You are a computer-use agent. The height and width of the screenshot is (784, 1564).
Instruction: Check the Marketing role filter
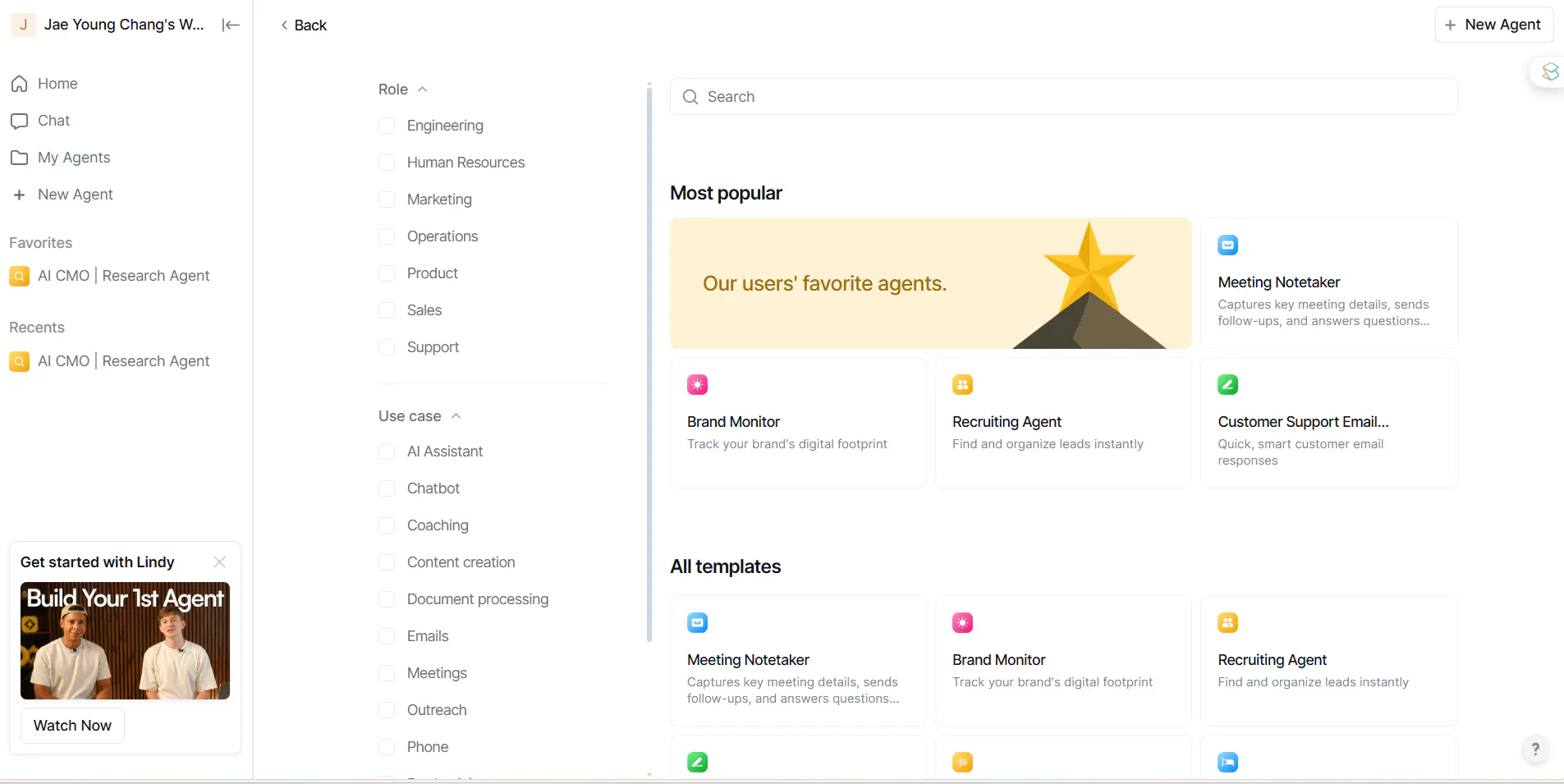387,199
